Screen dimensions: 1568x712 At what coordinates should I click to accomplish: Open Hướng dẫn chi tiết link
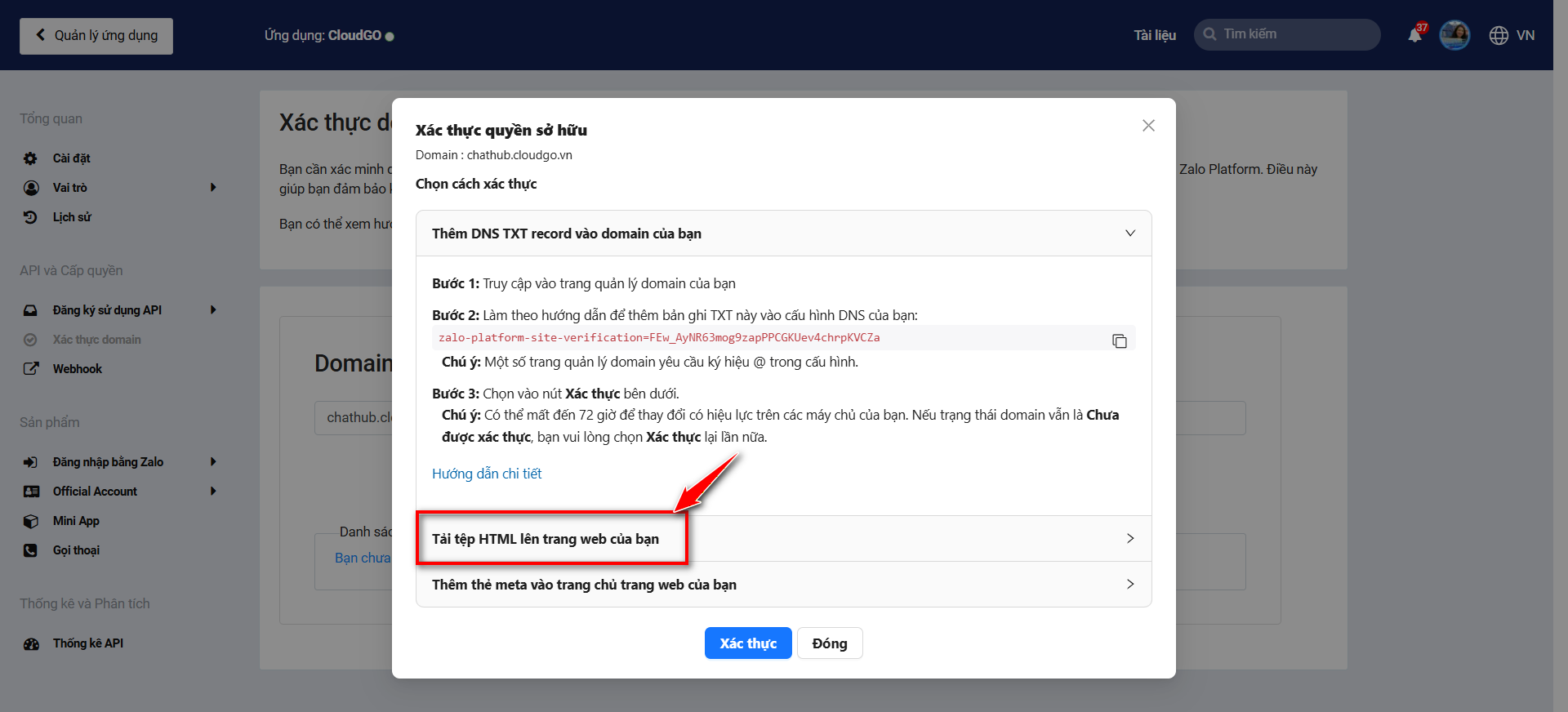[487, 474]
